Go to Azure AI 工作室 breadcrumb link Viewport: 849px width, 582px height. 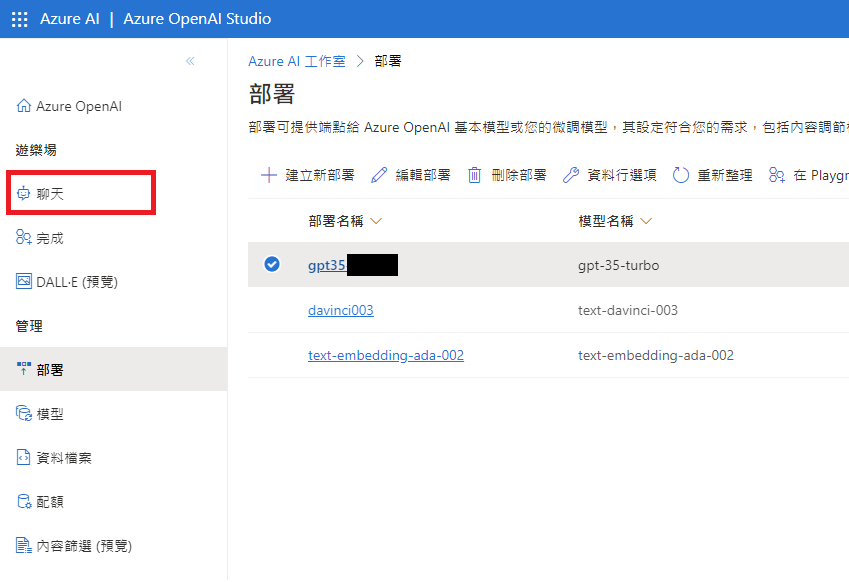[x=296, y=61]
